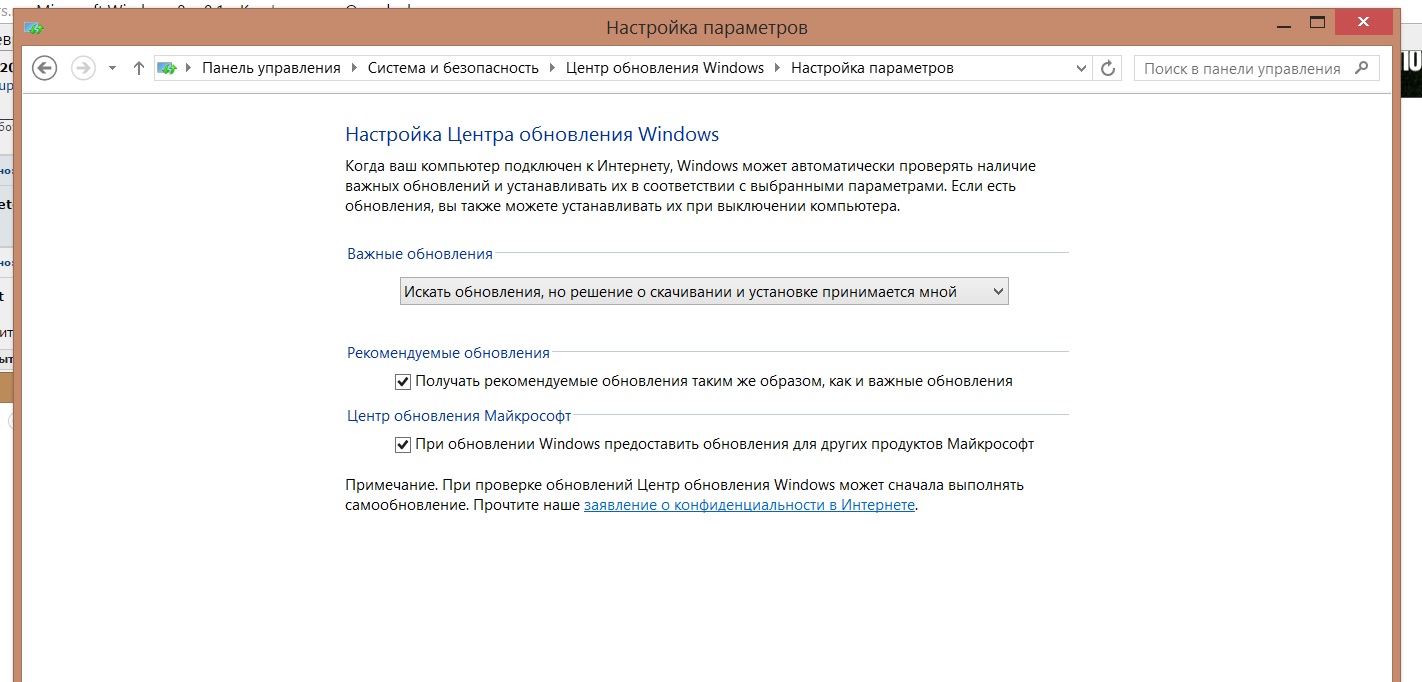Refresh the page with the refresh icon
Viewport: 1422px width, 682px height.
click(x=1108, y=68)
